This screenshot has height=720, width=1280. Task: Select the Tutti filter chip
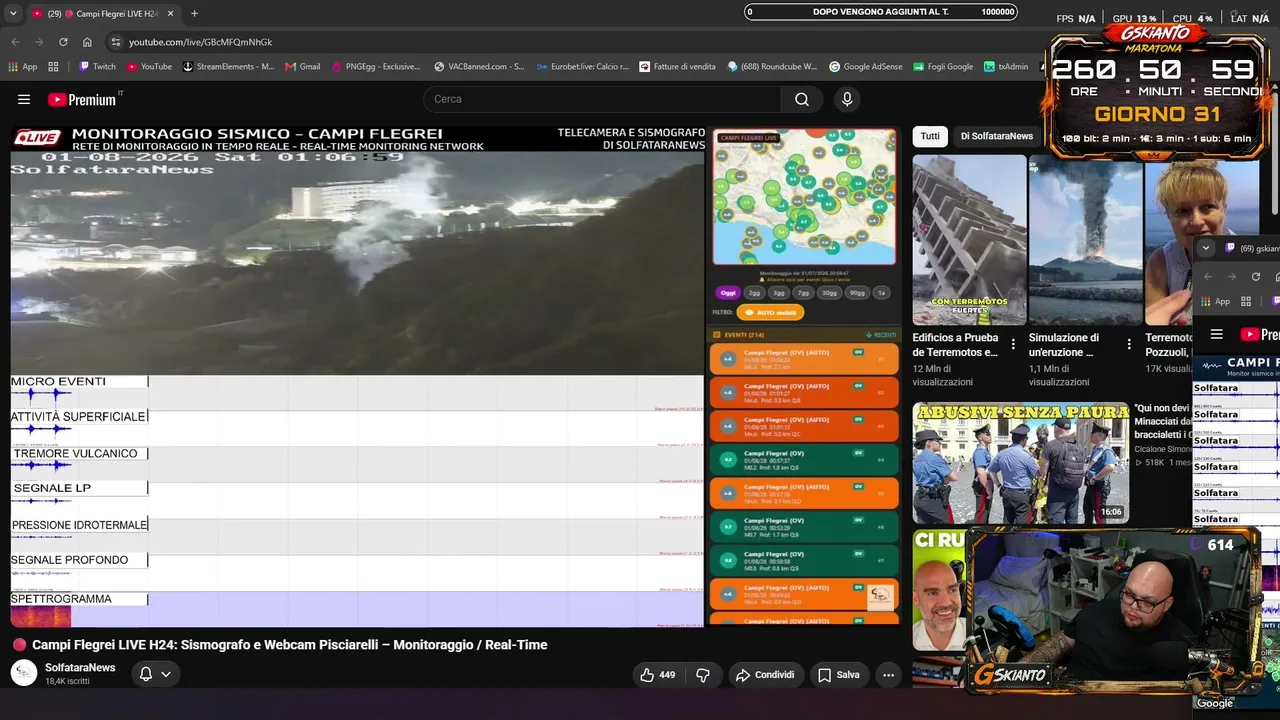[x=930, y=136]
